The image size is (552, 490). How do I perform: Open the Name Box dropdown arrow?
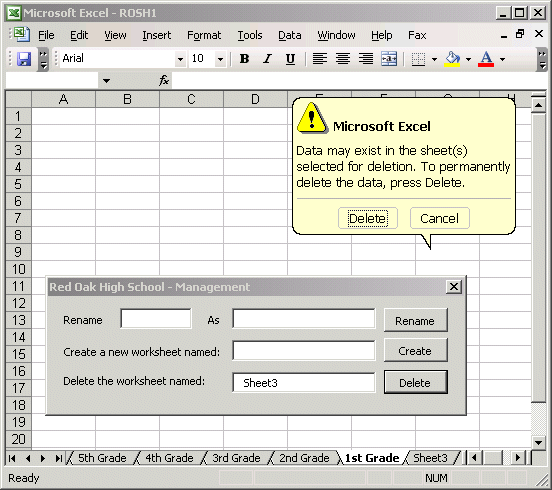click(106, 81)
